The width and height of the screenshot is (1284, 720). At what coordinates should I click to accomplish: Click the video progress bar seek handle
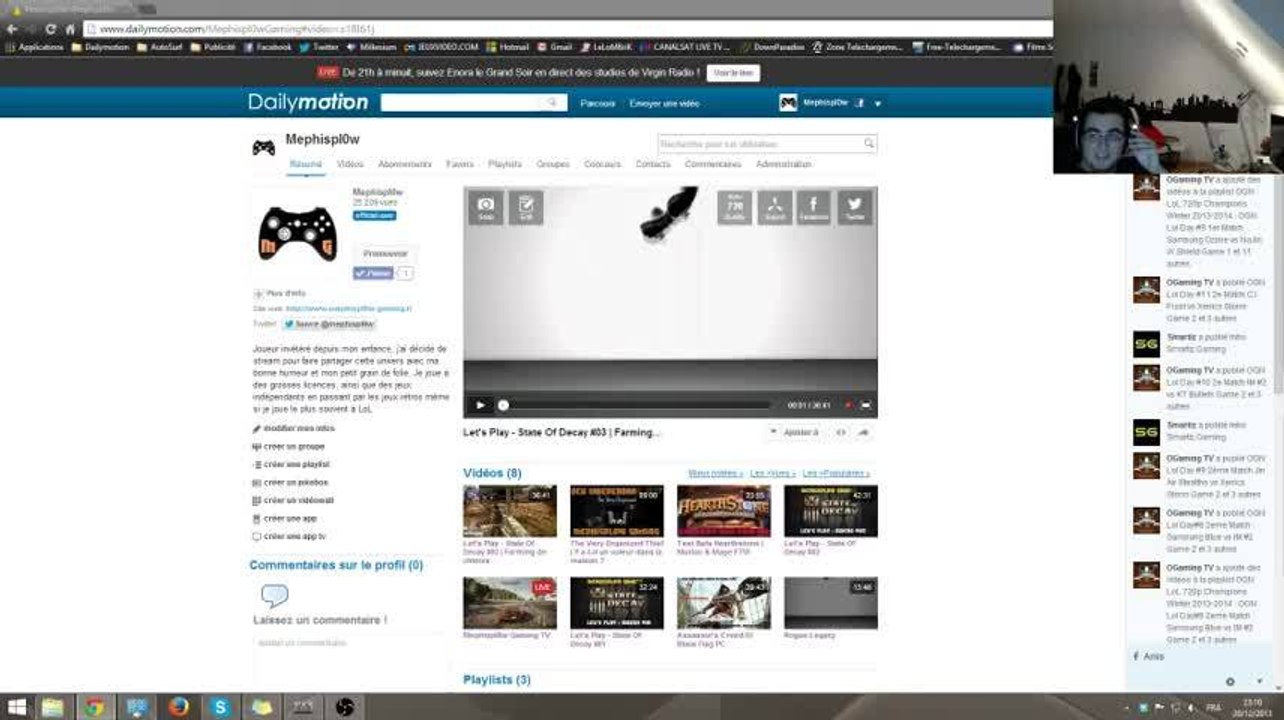pos(503,405)
